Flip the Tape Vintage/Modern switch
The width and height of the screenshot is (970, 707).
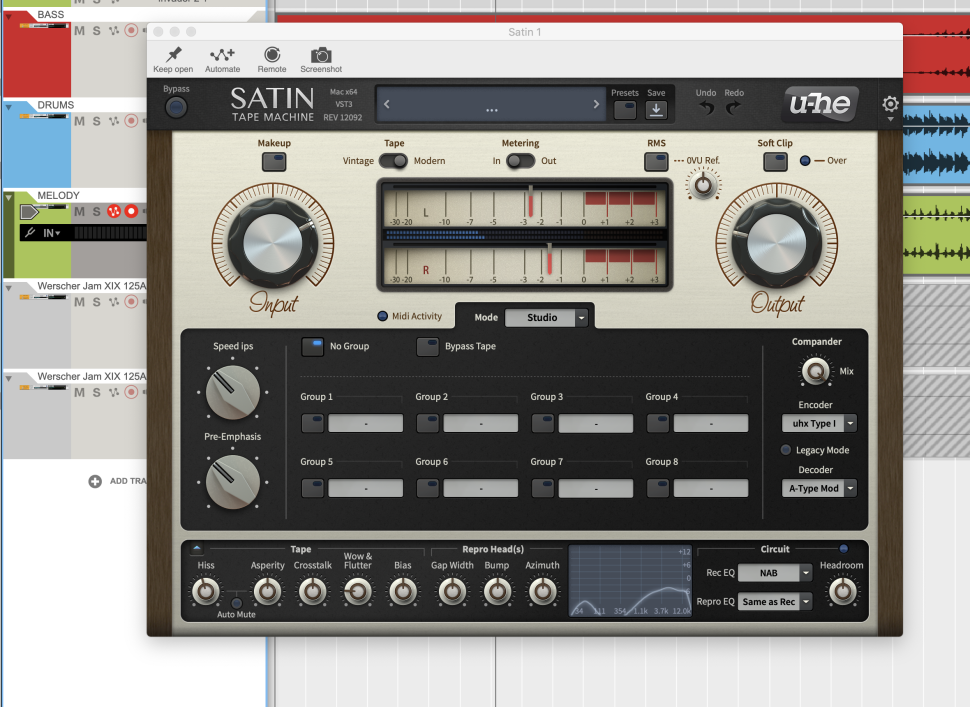393,161
